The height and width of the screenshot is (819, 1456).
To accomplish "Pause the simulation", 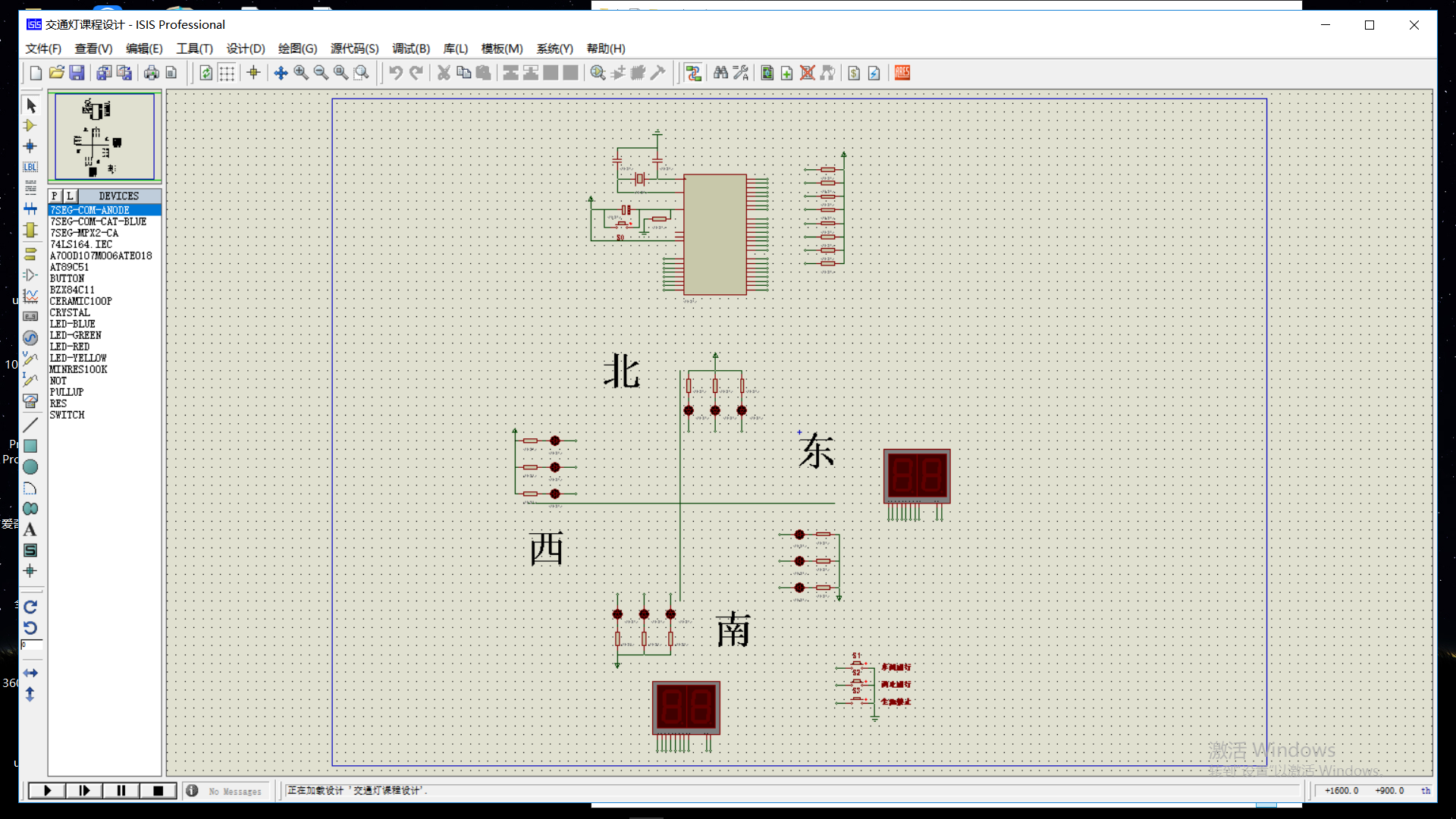I will [121, 790].
